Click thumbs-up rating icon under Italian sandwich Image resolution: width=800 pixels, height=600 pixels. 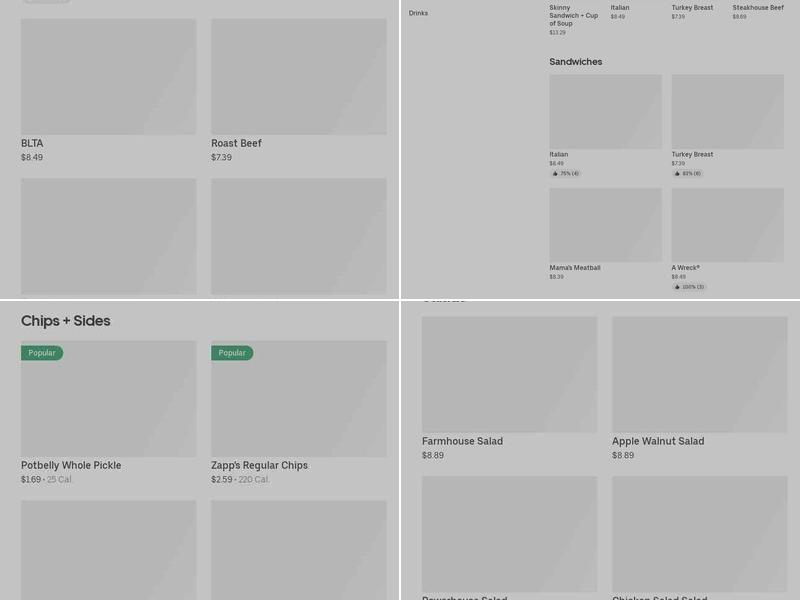555,173
